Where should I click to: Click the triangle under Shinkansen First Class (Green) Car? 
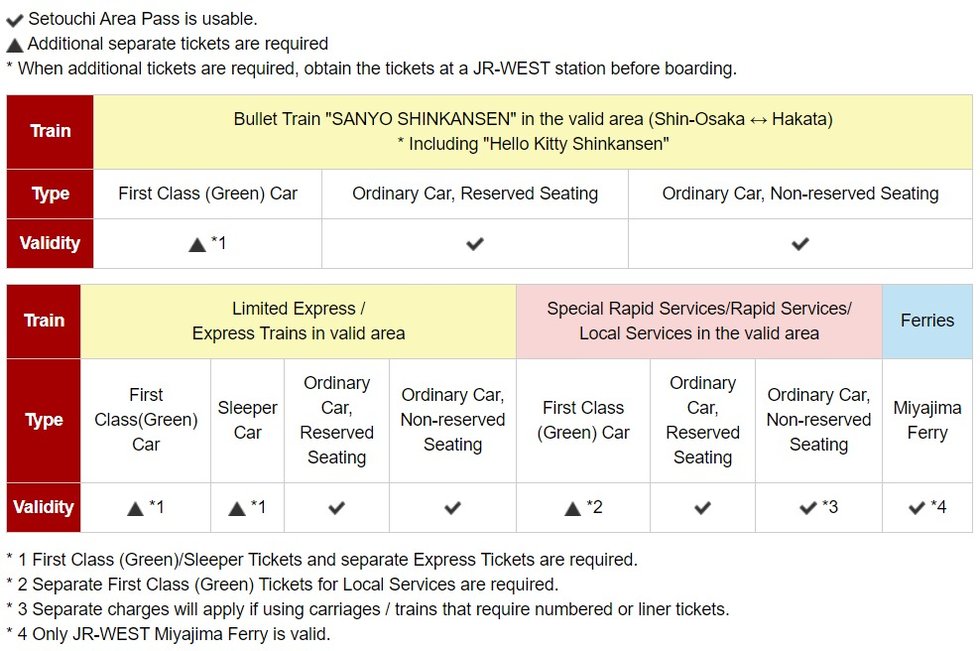pyautogui.click(x=197, y=244)
